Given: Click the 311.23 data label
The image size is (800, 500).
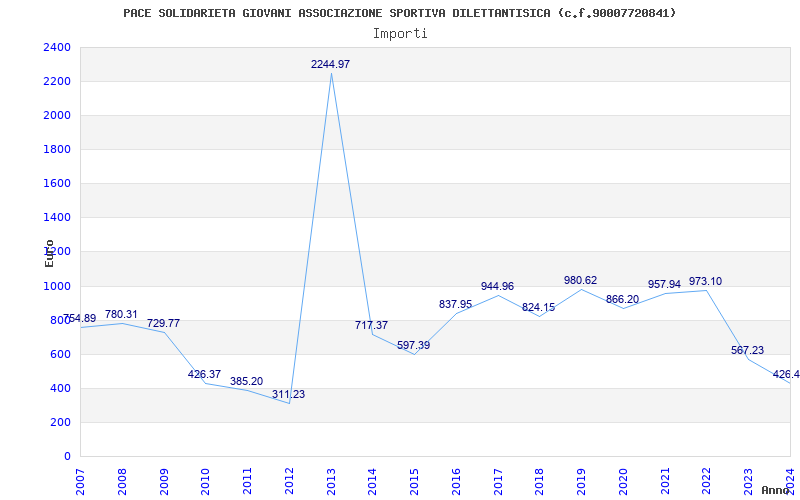Looking at the screenshot, I should [x=288, y=394].
